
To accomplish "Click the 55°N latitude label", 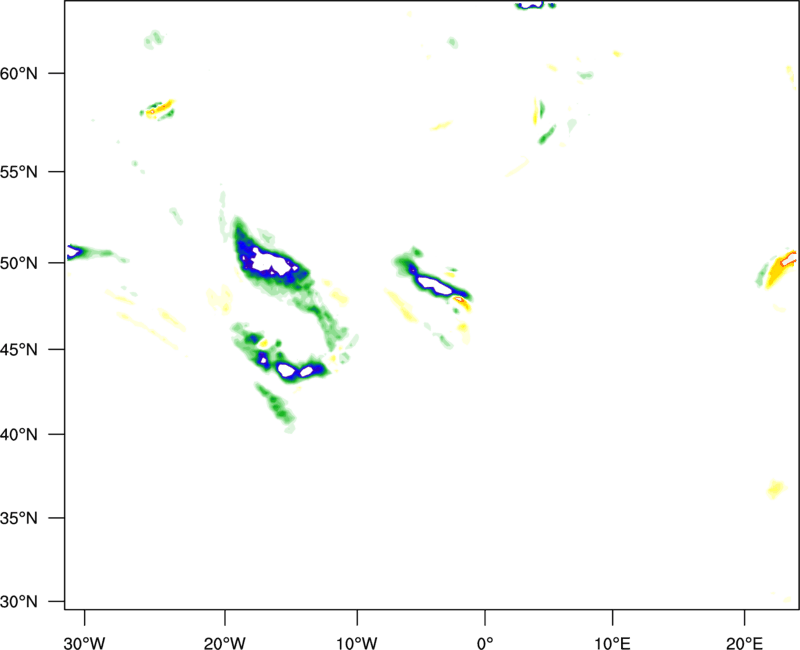I will (x=19, y=172).
